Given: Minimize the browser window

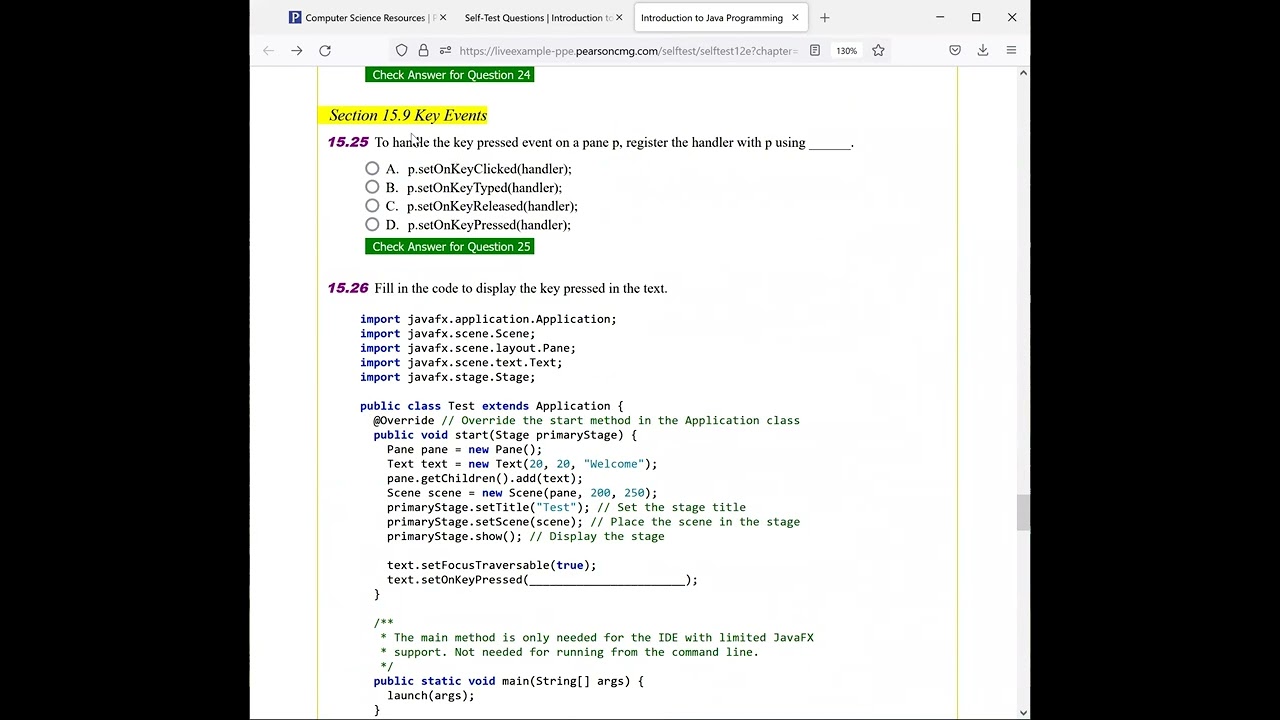Looking at the screenshot, I should pyautogui.click(x=940, y=17).
